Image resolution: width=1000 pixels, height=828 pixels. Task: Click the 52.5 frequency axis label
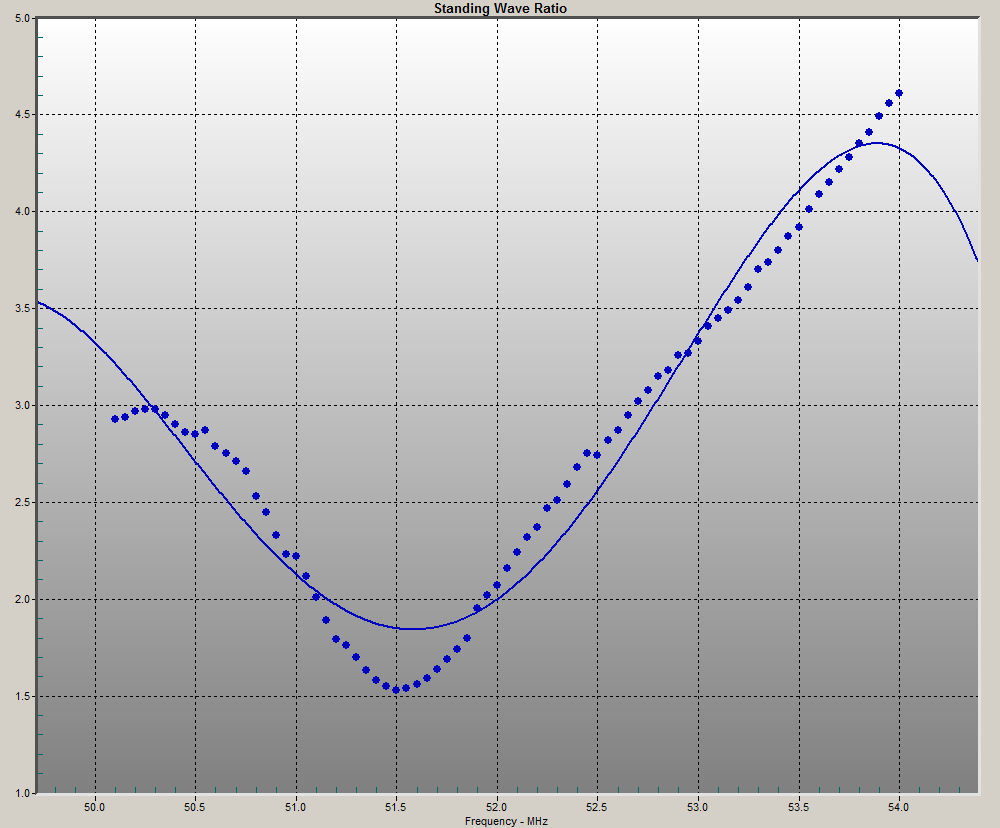[597, 805]
